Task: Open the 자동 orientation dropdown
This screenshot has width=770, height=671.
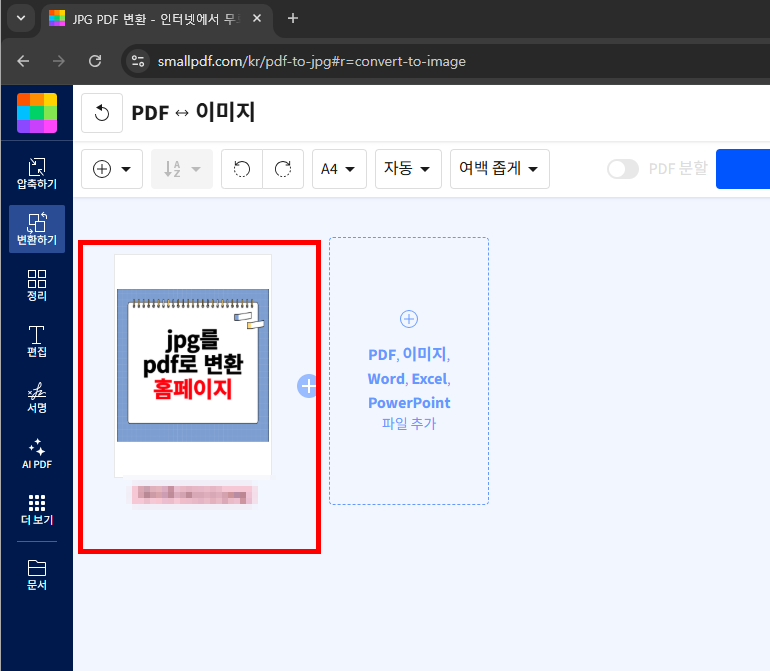Action: point(408,169)
